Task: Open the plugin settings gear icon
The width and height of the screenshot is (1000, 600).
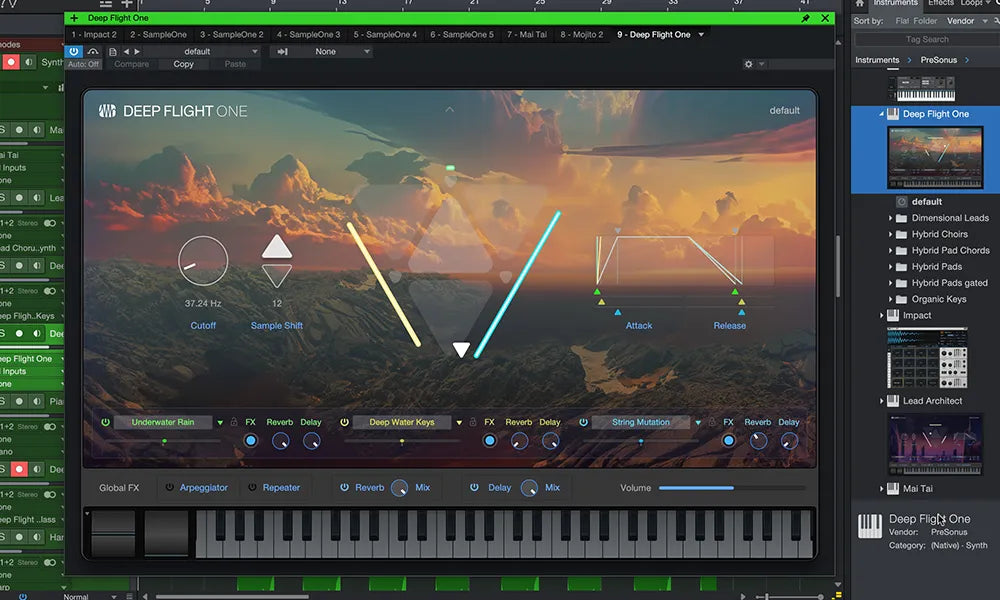Action: 748,63
